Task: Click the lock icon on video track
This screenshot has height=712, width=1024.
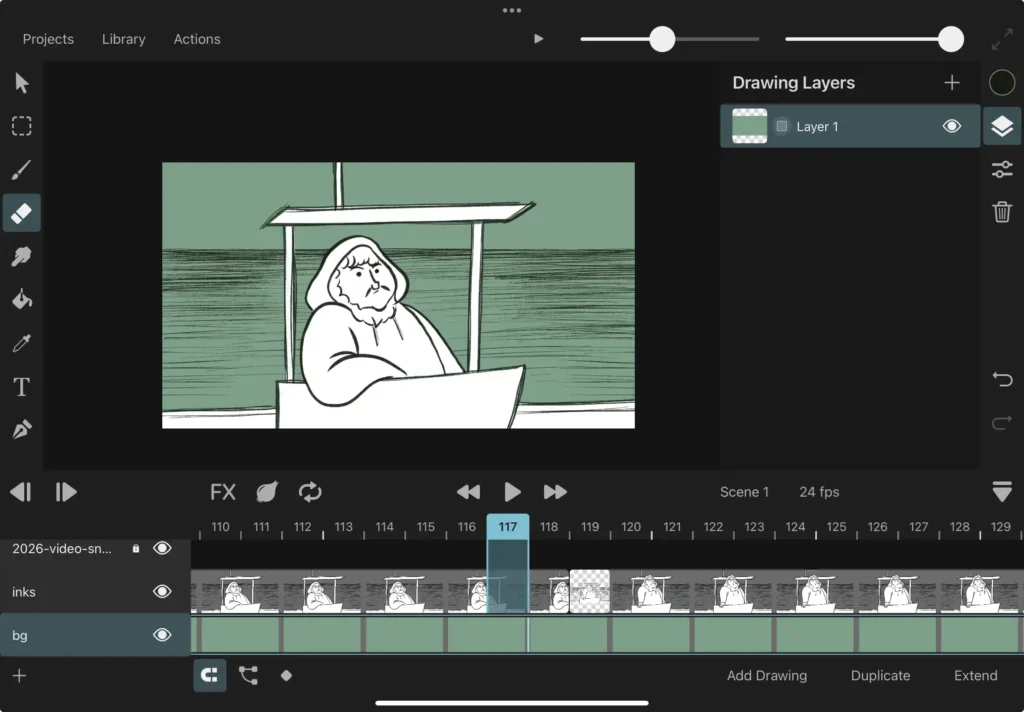Action: click(136, 549)
